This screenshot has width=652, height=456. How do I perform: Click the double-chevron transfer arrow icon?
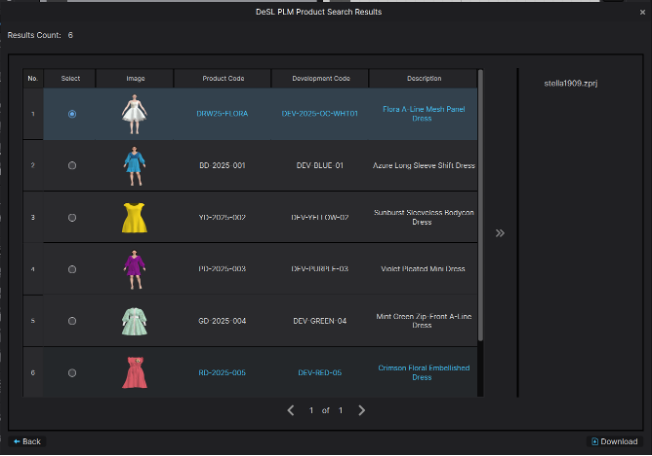(x=500, y=233)
